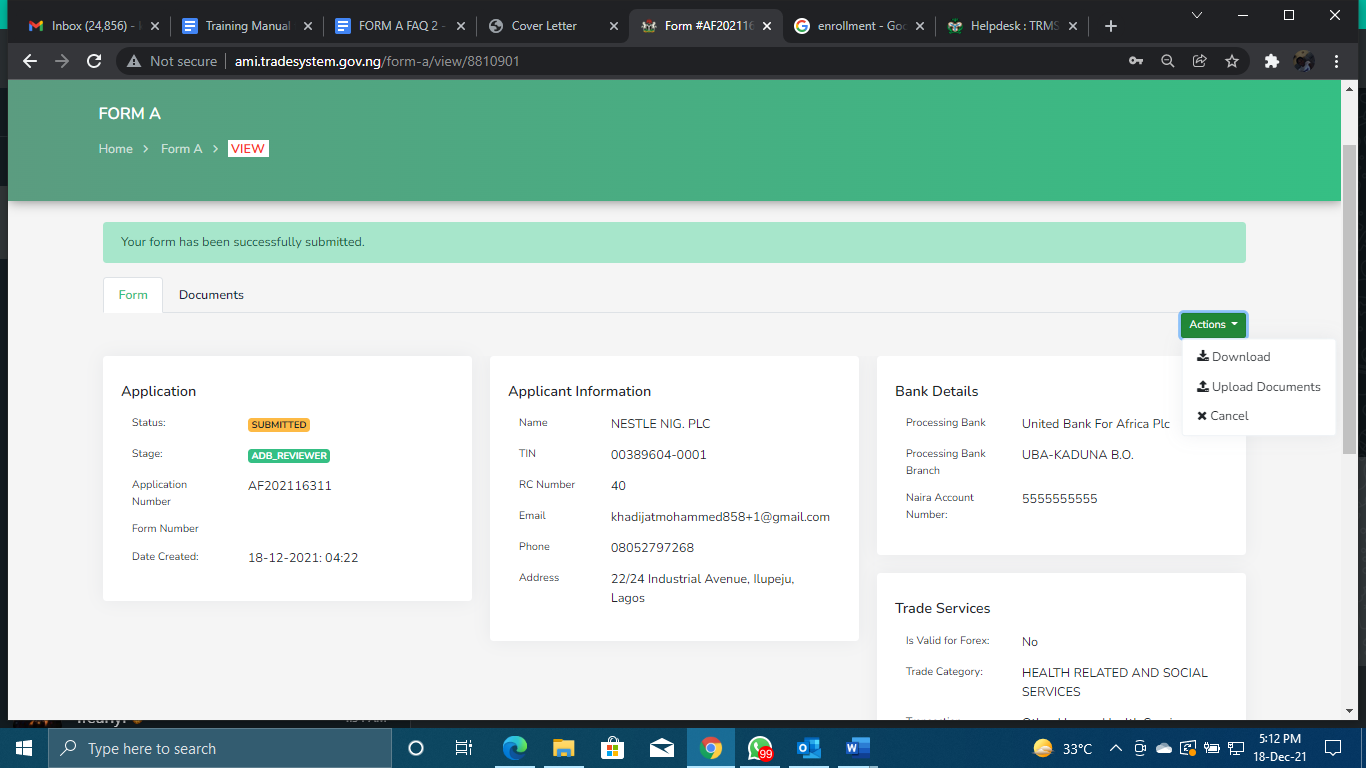Viewport: 1366px width, 768px height.
Task: Click Naira account number 5555555555
Action: (x=1060, y=499)
